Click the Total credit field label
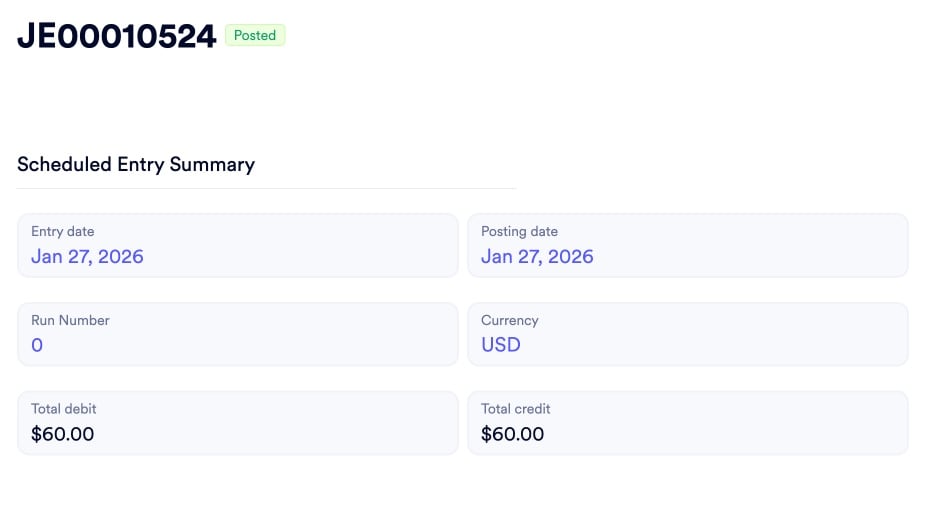The image size is (925, 522). coord(516,409)
